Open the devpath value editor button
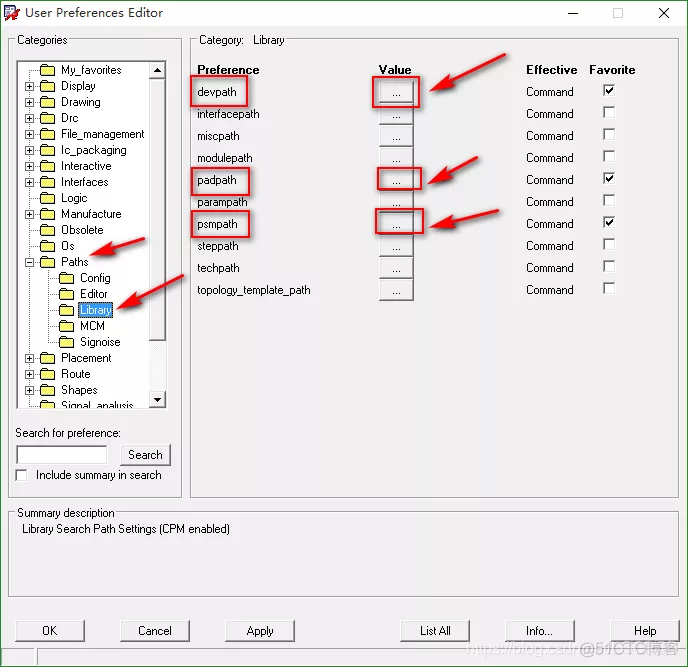Screen dimensions: 688x667 (x=396, y=92)
